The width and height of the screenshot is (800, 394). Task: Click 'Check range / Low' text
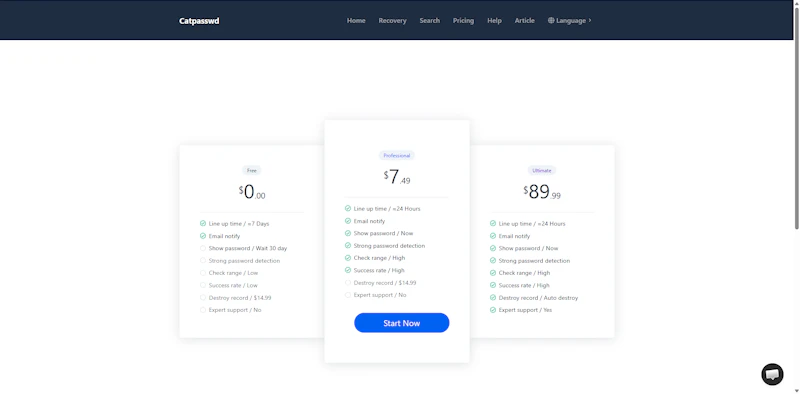point(233,273)
